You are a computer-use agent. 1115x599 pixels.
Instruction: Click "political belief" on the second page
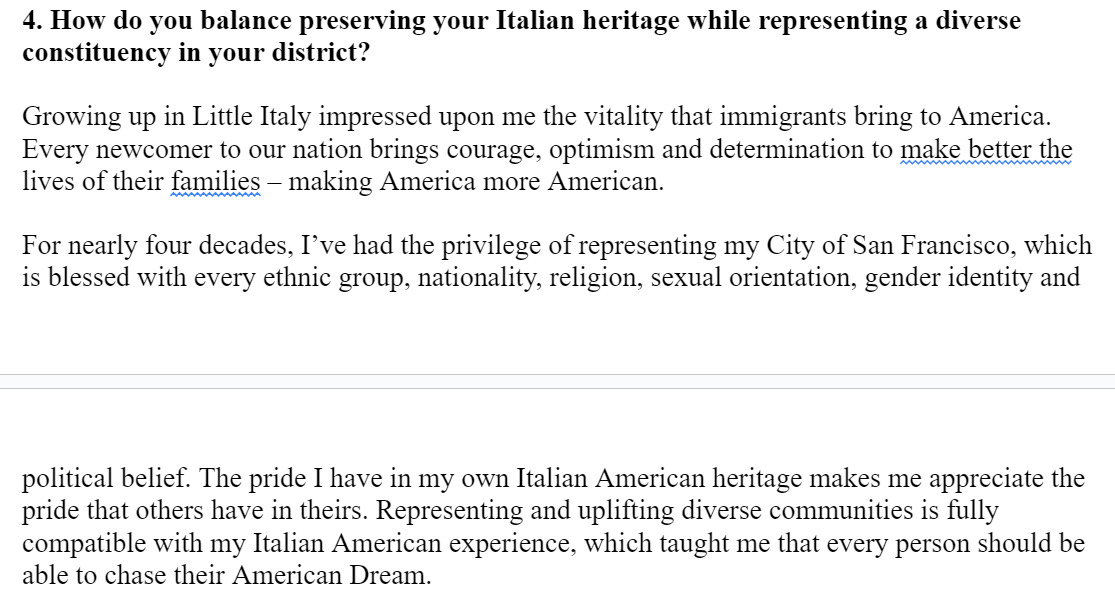point(106,478)
